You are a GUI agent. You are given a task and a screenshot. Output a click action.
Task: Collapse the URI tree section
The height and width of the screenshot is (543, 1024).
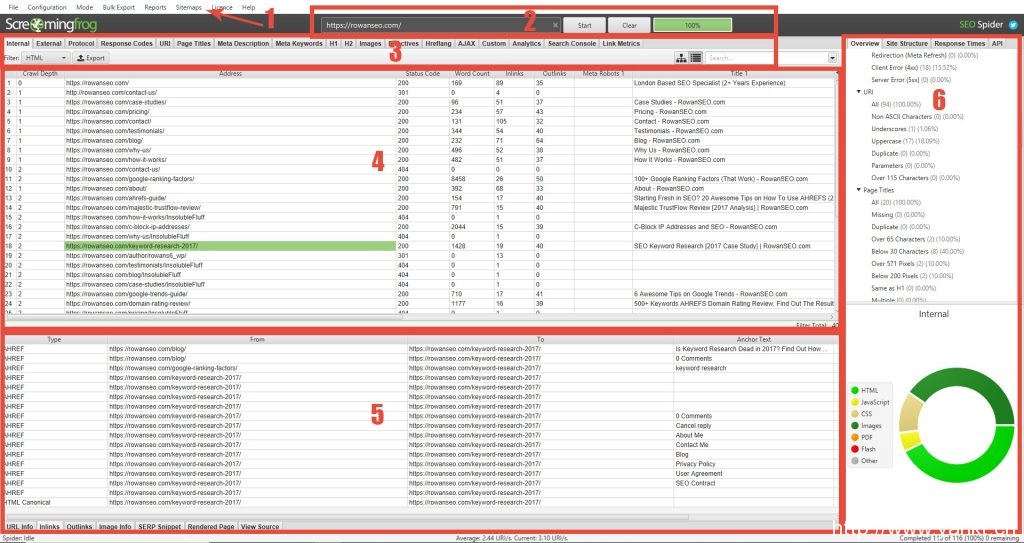(x=858, y=91)
